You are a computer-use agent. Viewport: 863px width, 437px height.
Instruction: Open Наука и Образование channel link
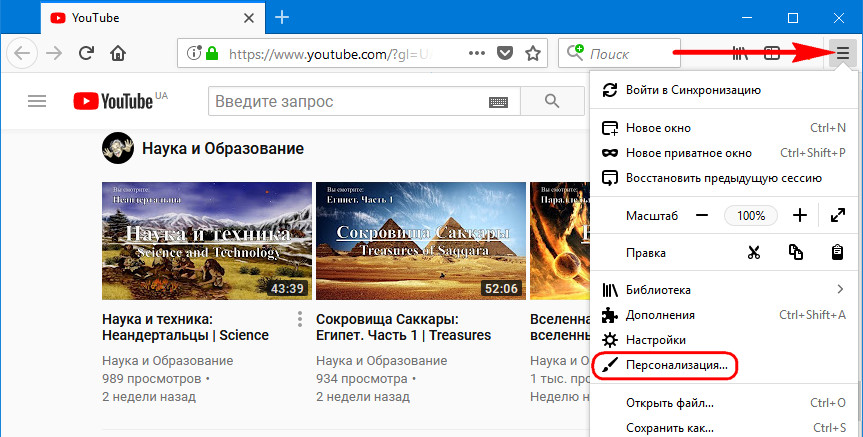222,149
